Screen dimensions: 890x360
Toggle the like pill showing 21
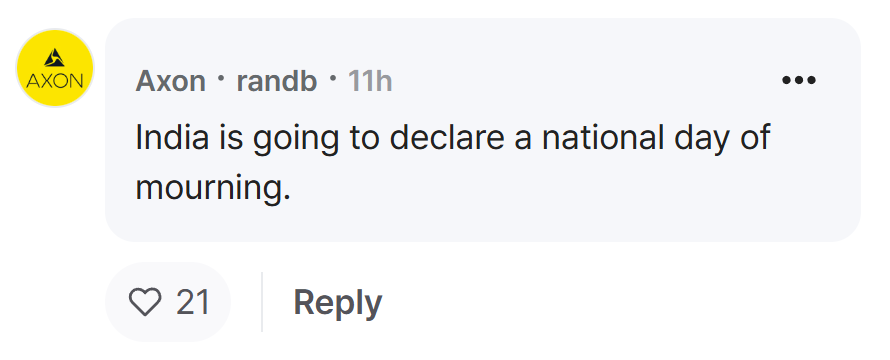pyautogui.click(x=168, y=302)
